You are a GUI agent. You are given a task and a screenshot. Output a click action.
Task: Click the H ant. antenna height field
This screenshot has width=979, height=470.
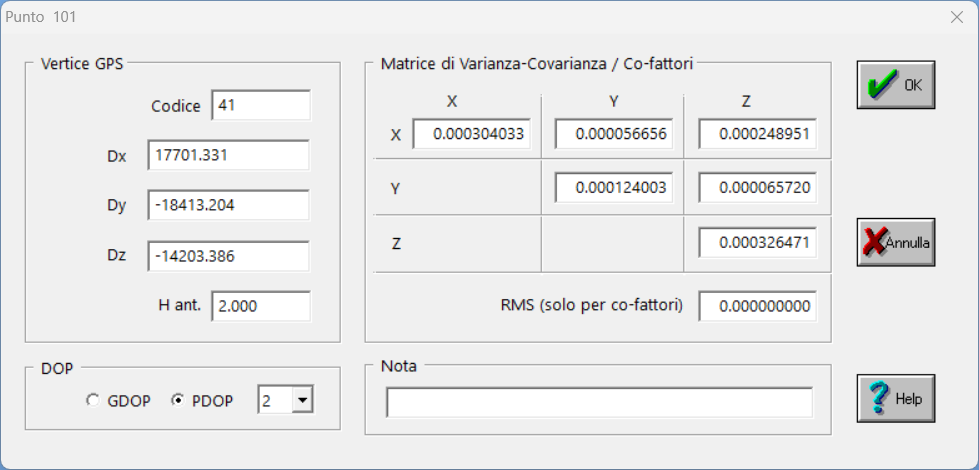261,306
